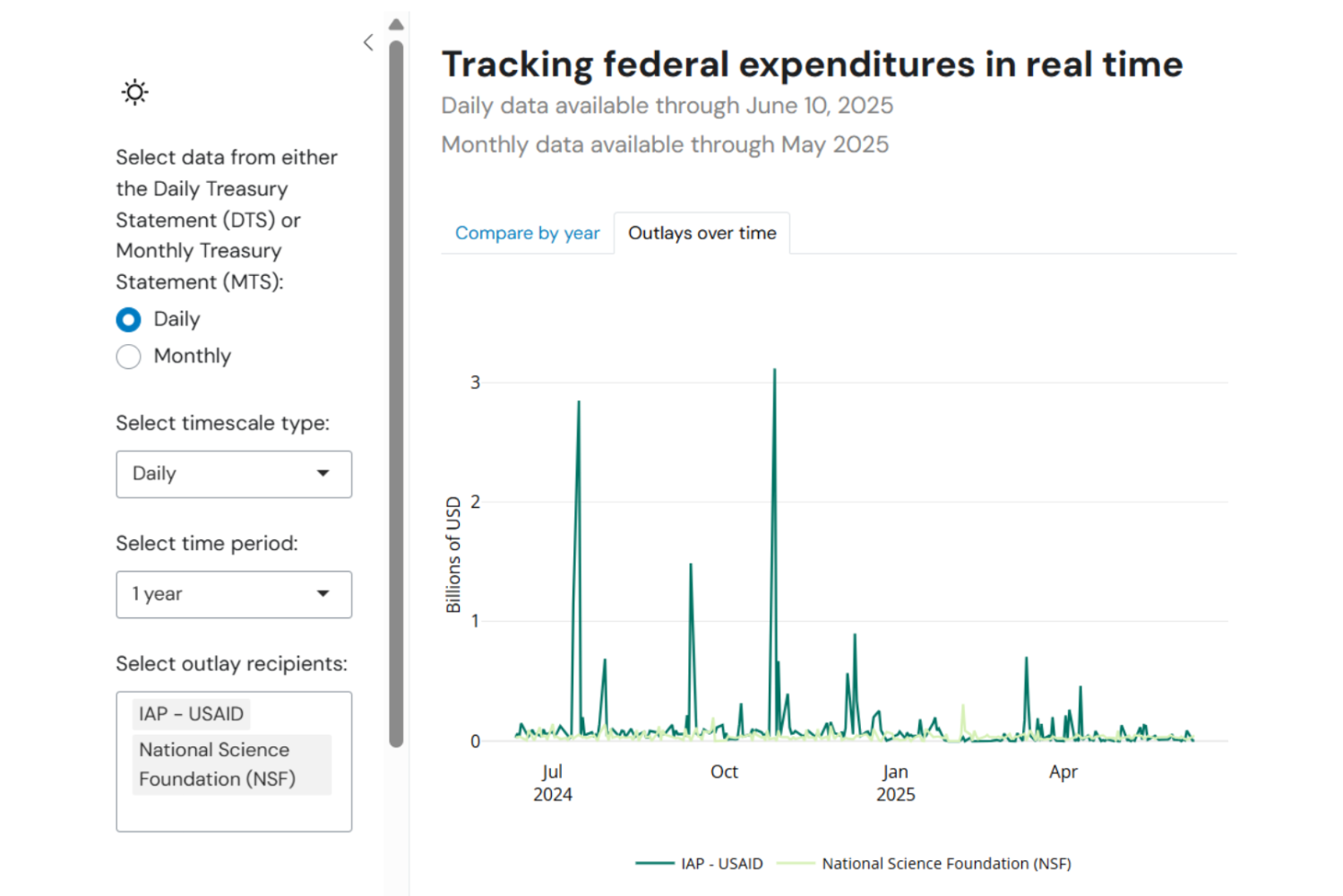Click the National Science Foundation recipient tag
Viewport: 1343px width, 896px height.
pos(232,764)
